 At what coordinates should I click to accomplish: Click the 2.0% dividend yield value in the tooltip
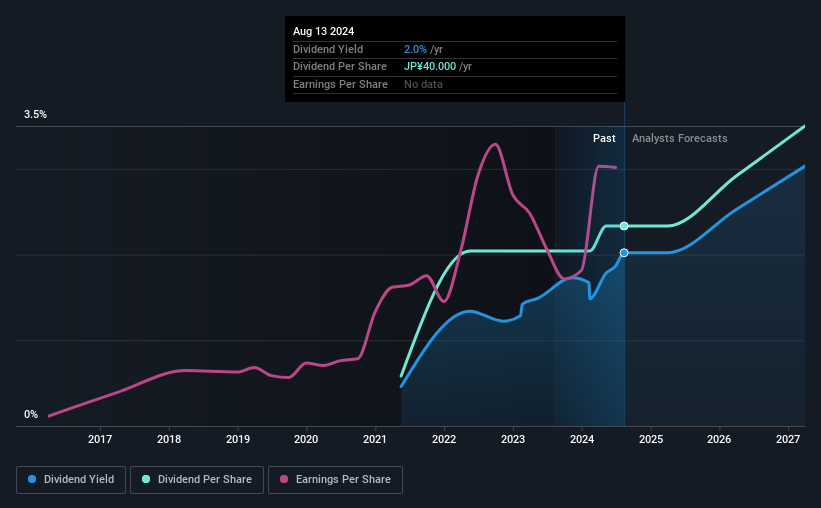(x=415, y=49)
